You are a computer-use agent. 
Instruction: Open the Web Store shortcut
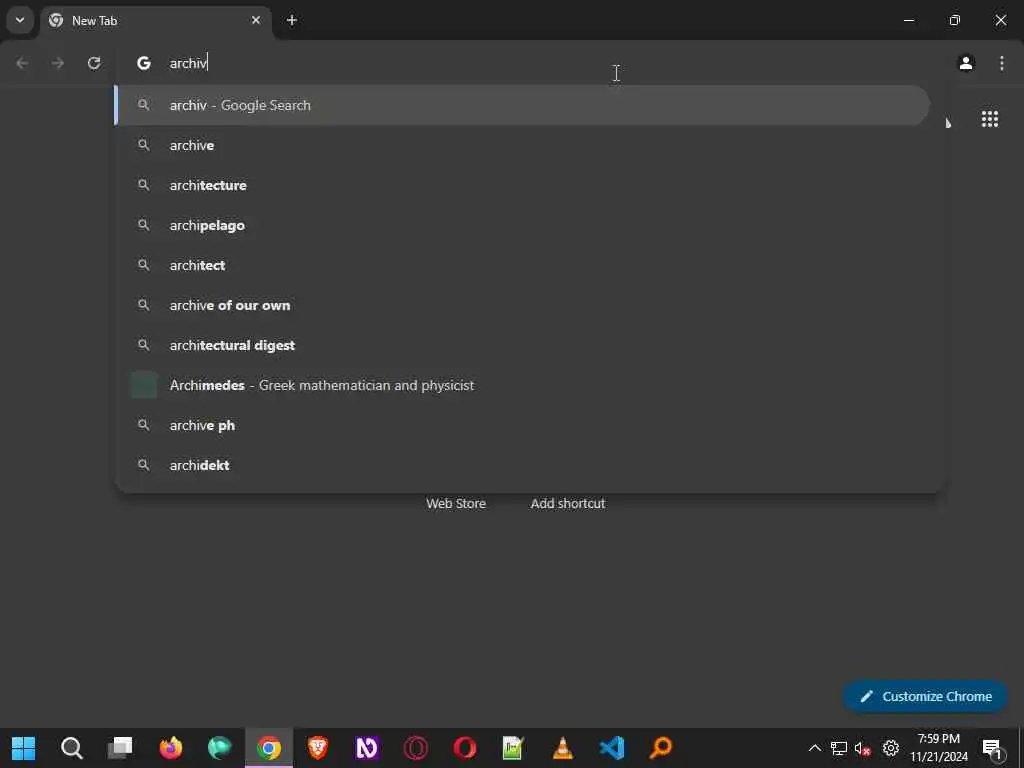point(456,504)
